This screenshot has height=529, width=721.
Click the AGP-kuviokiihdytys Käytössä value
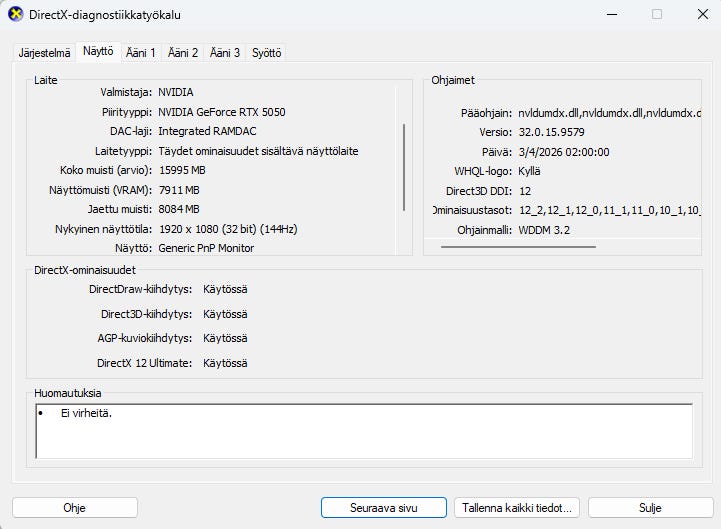pyautogui.click(x=225, y=339)
